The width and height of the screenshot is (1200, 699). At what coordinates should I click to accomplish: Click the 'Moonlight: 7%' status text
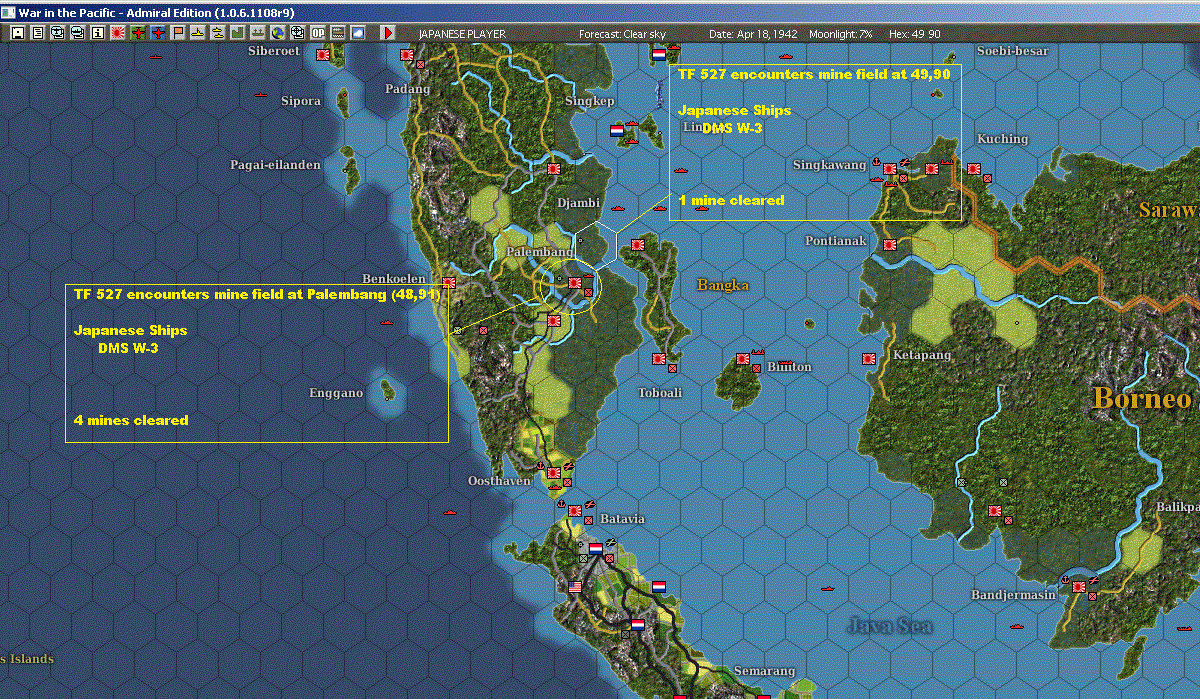(x=840, y=34)
